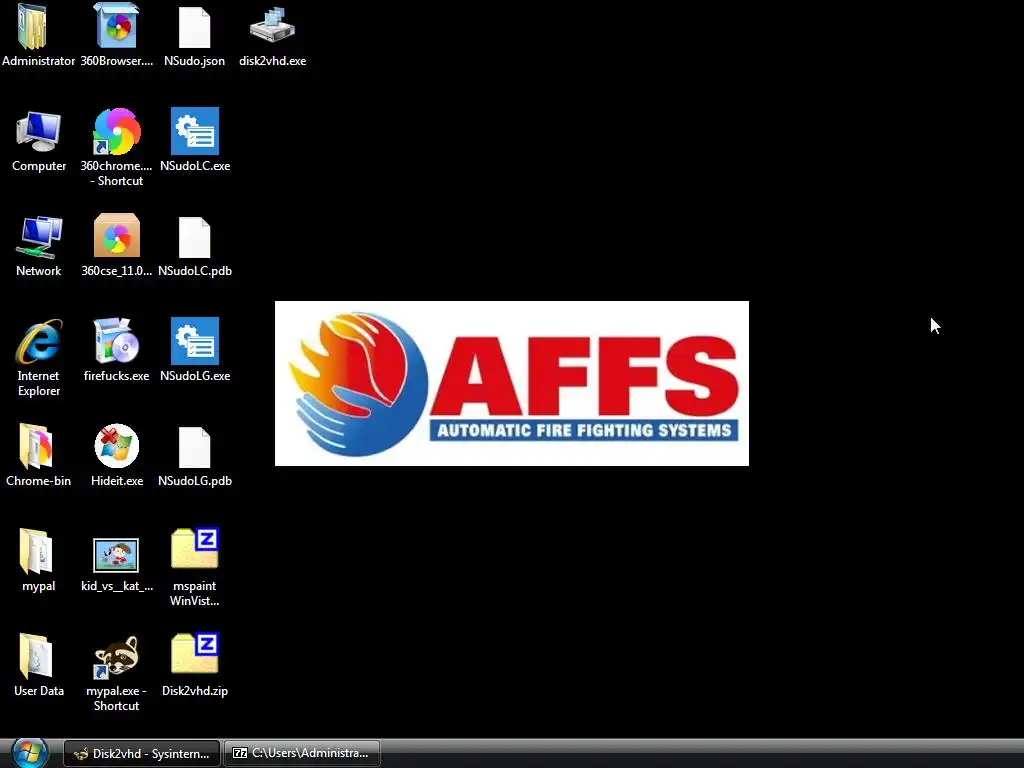
Task: Select the kid_vs_kat image thumbnail
Action: coord(116,555)
